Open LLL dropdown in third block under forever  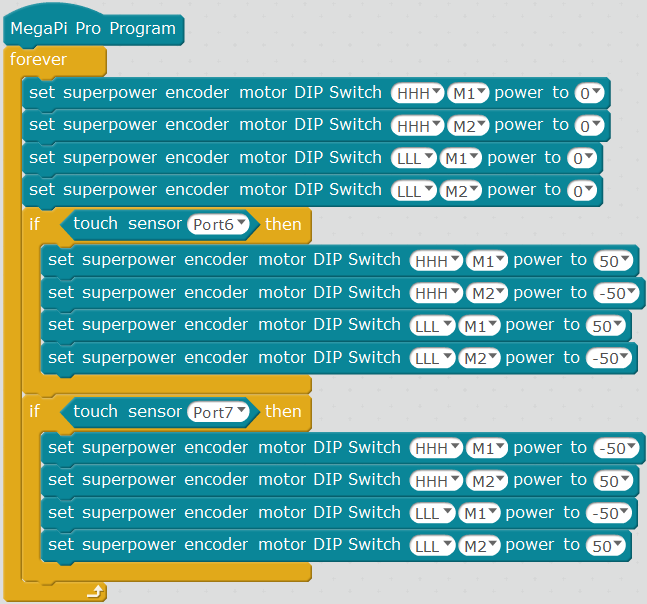(x=412, y=159)
